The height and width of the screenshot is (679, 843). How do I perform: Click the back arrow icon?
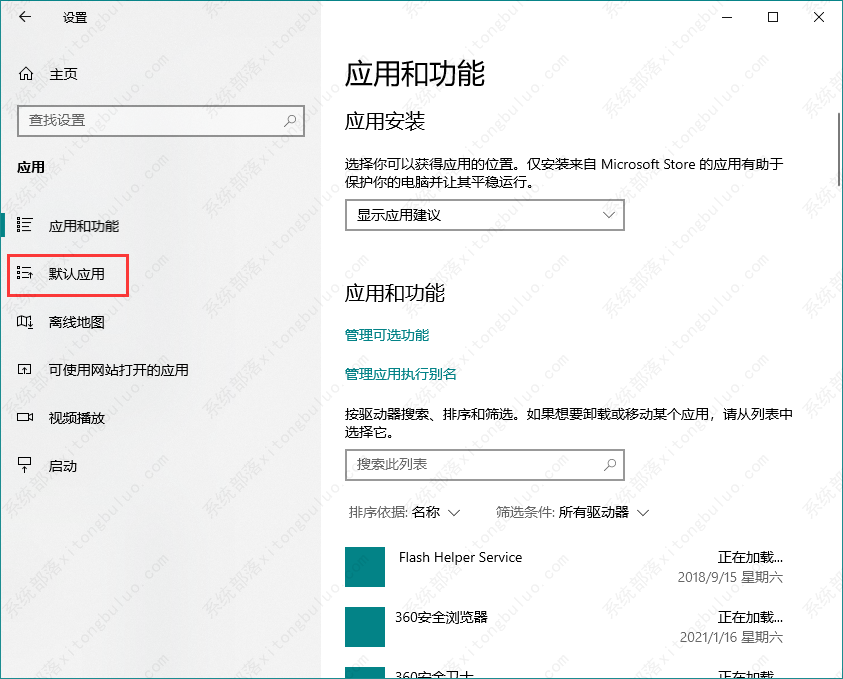25,17
